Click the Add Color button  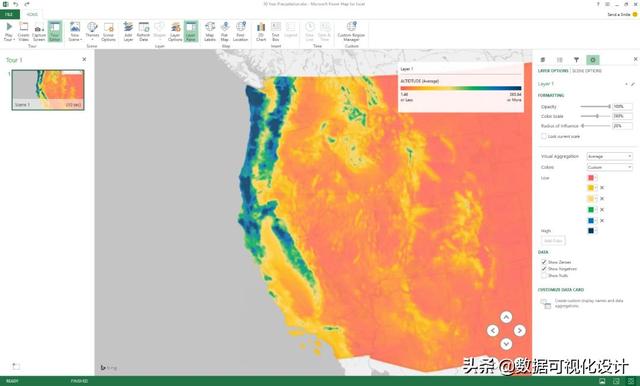pos(553,241)
